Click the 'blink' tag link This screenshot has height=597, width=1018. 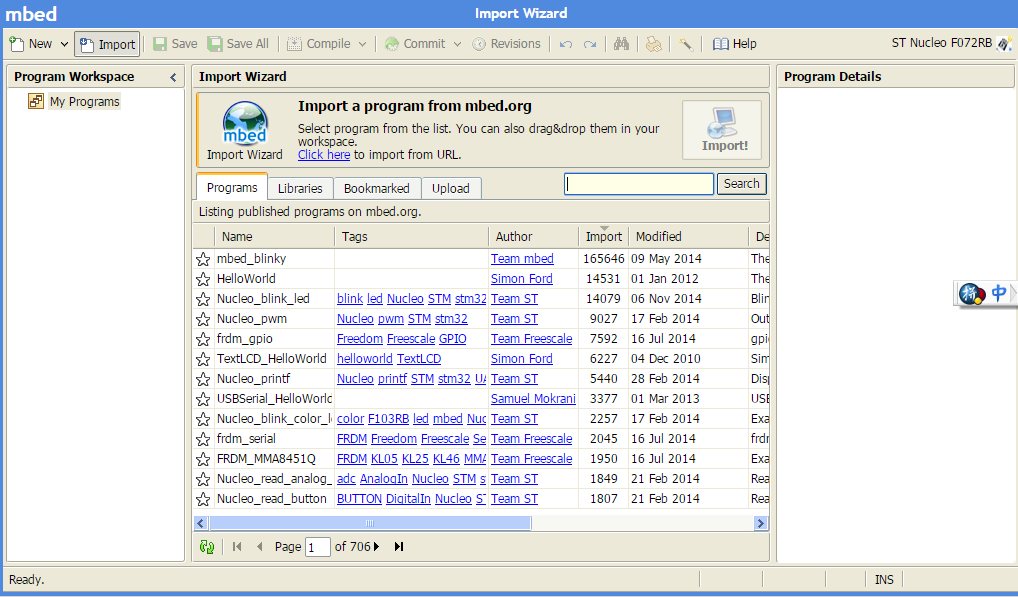[x=350, y=299]
